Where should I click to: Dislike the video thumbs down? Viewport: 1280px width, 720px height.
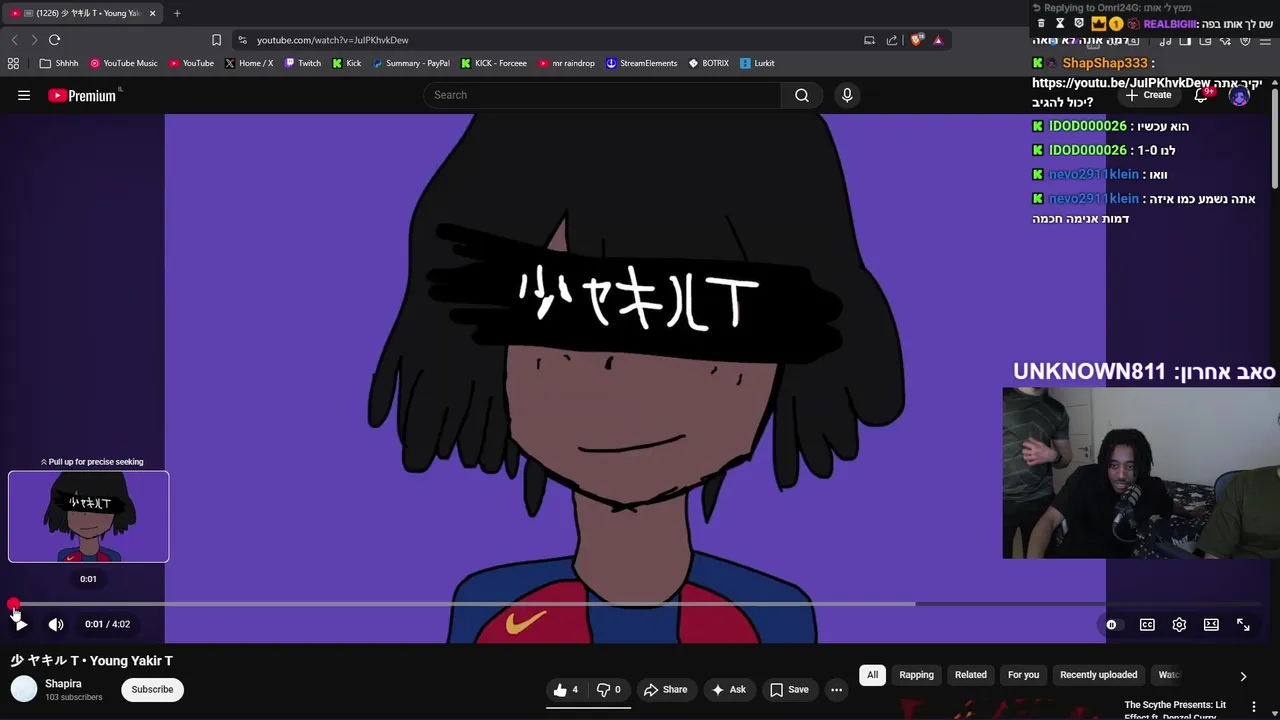tap(609, 689)
